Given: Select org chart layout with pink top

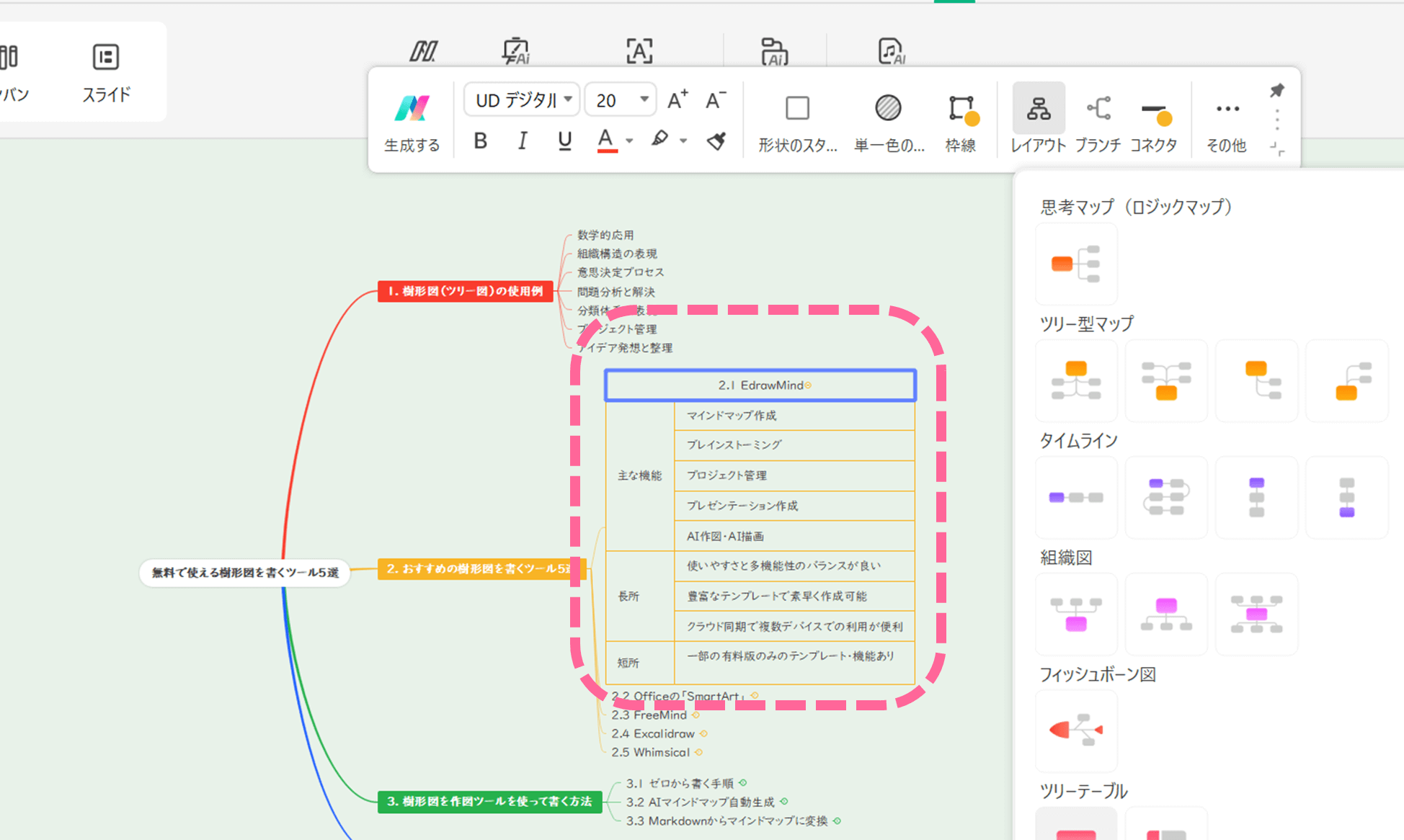Looking at the screenshot, I should point(1166,614).
